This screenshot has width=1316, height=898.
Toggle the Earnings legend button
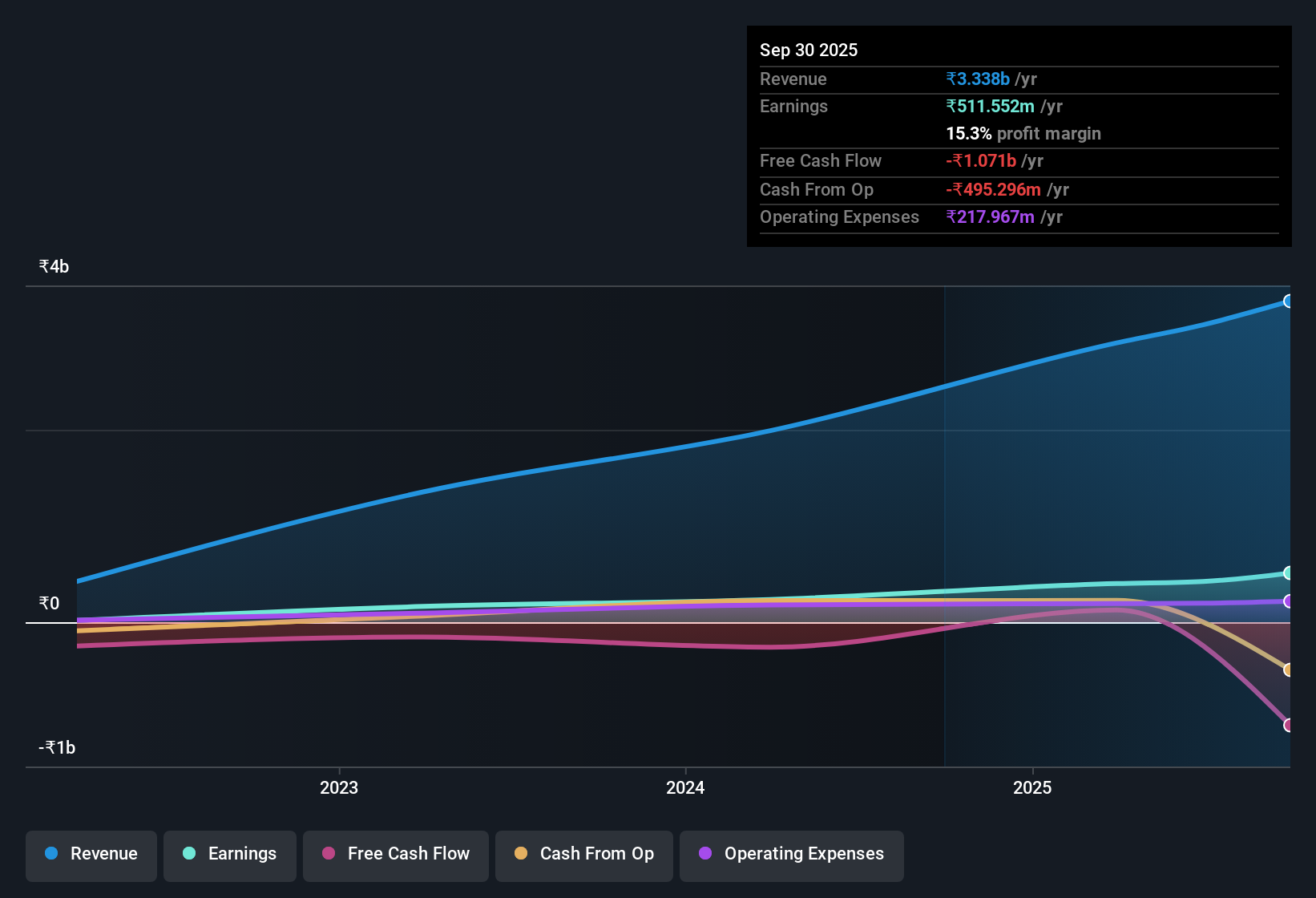[x=230, y=856]
